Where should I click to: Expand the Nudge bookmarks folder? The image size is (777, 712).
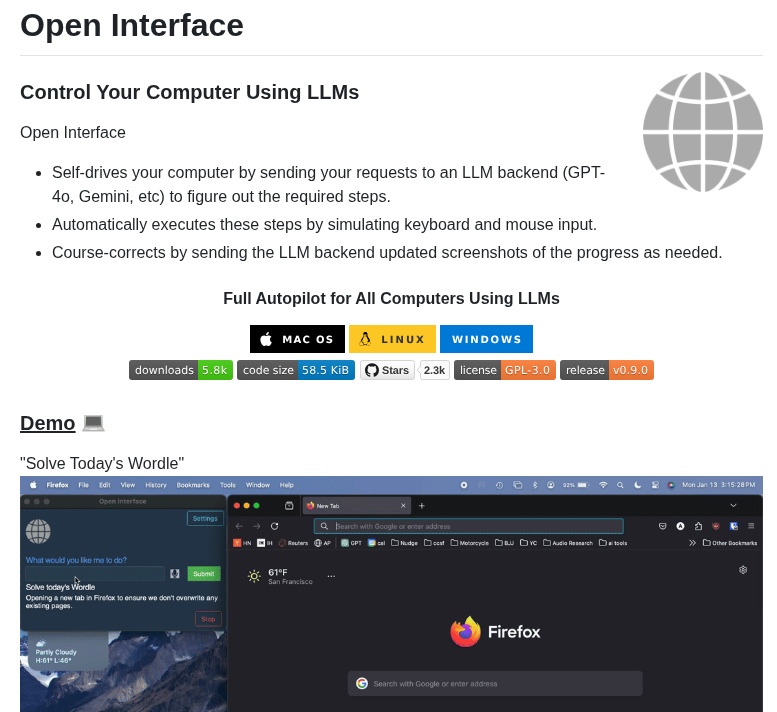(404, 543)
